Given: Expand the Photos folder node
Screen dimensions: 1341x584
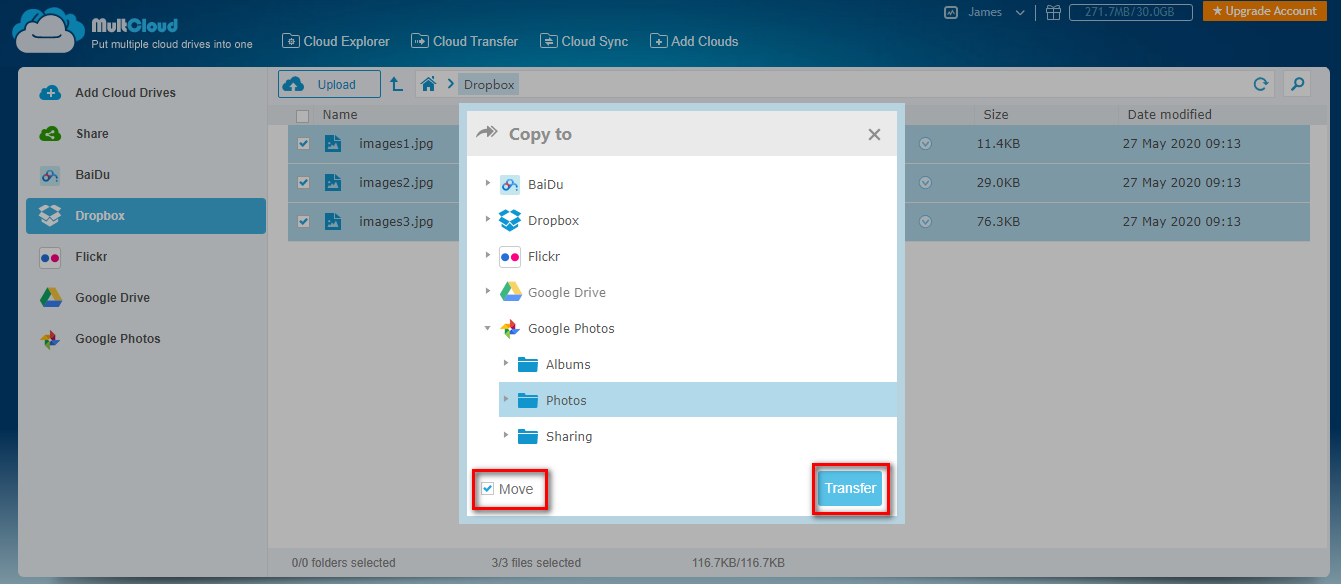Looking at the screenshot, I should pyautogui.click(x=506, y=400).
